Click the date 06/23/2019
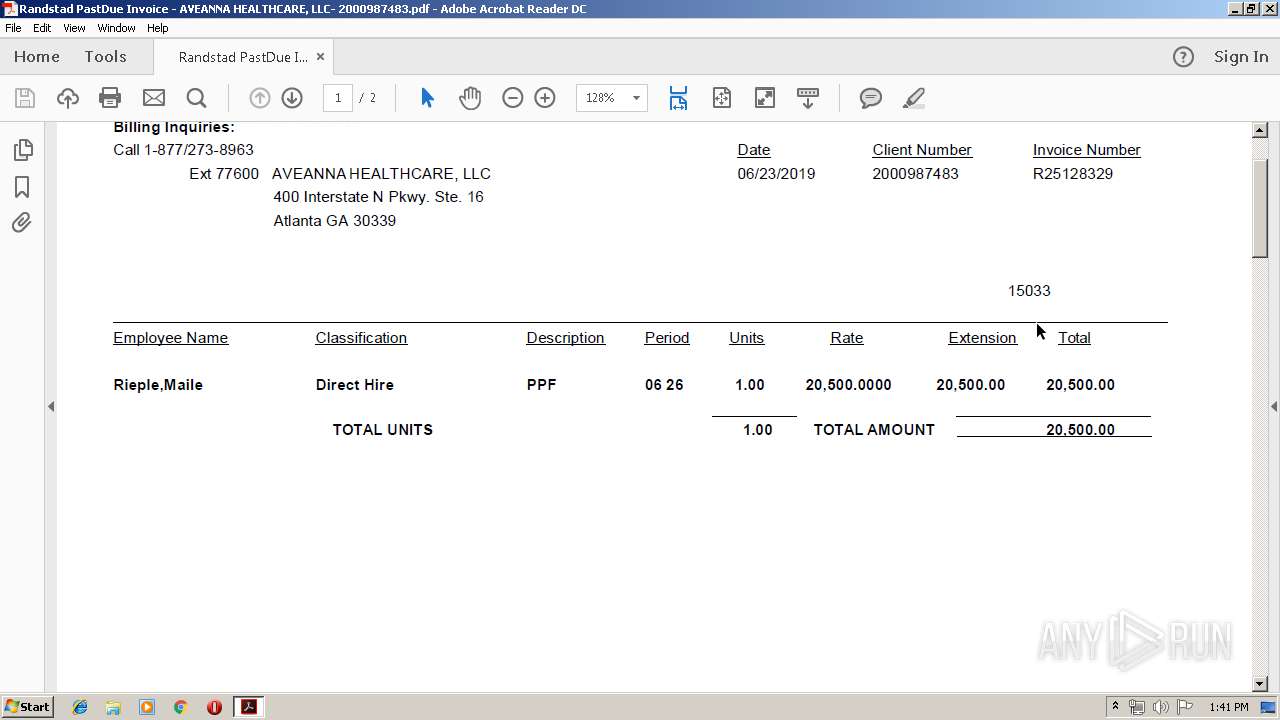 click(x=776, y=174)
